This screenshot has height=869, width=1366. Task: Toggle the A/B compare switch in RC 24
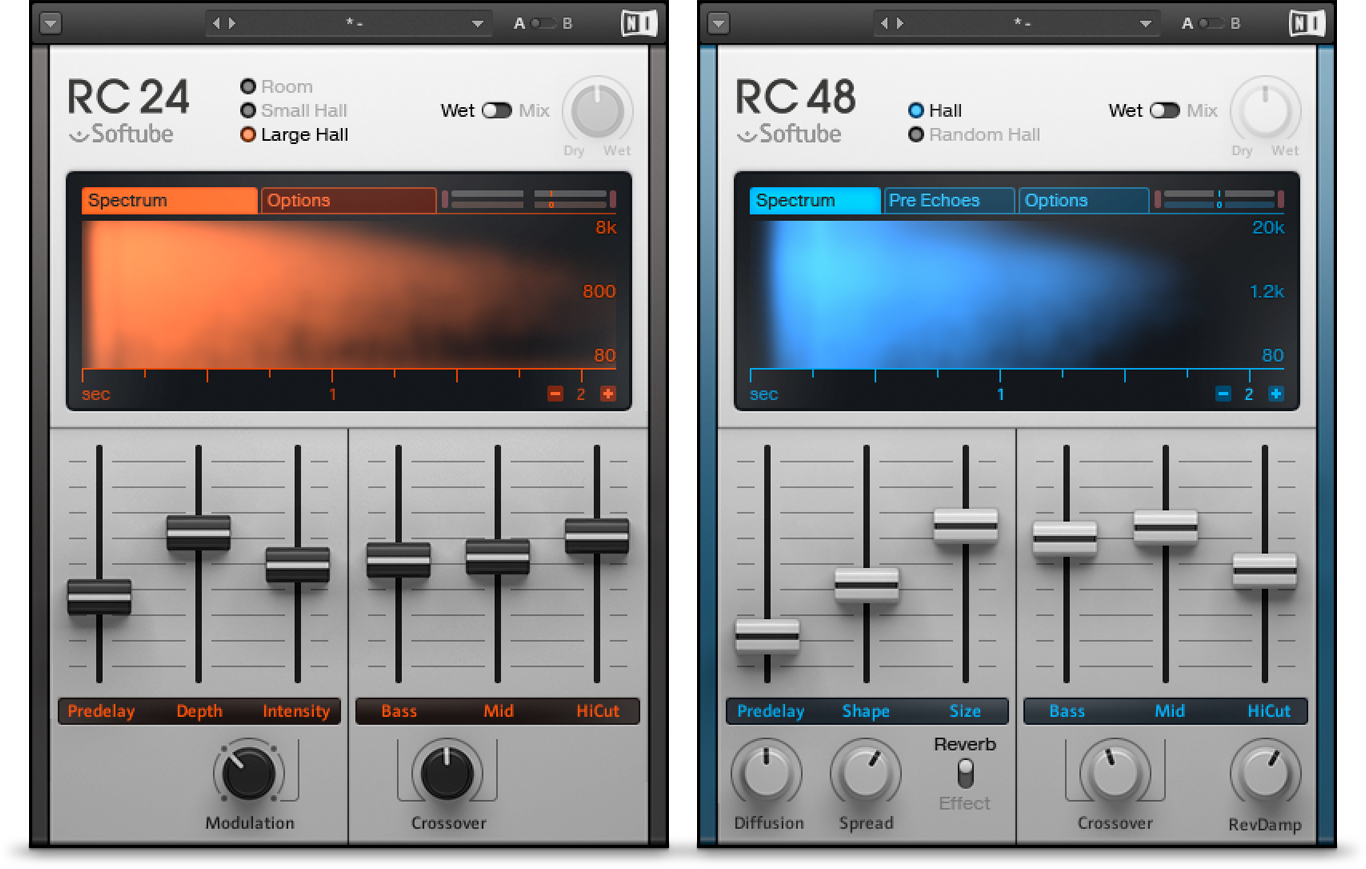[543, 23]
